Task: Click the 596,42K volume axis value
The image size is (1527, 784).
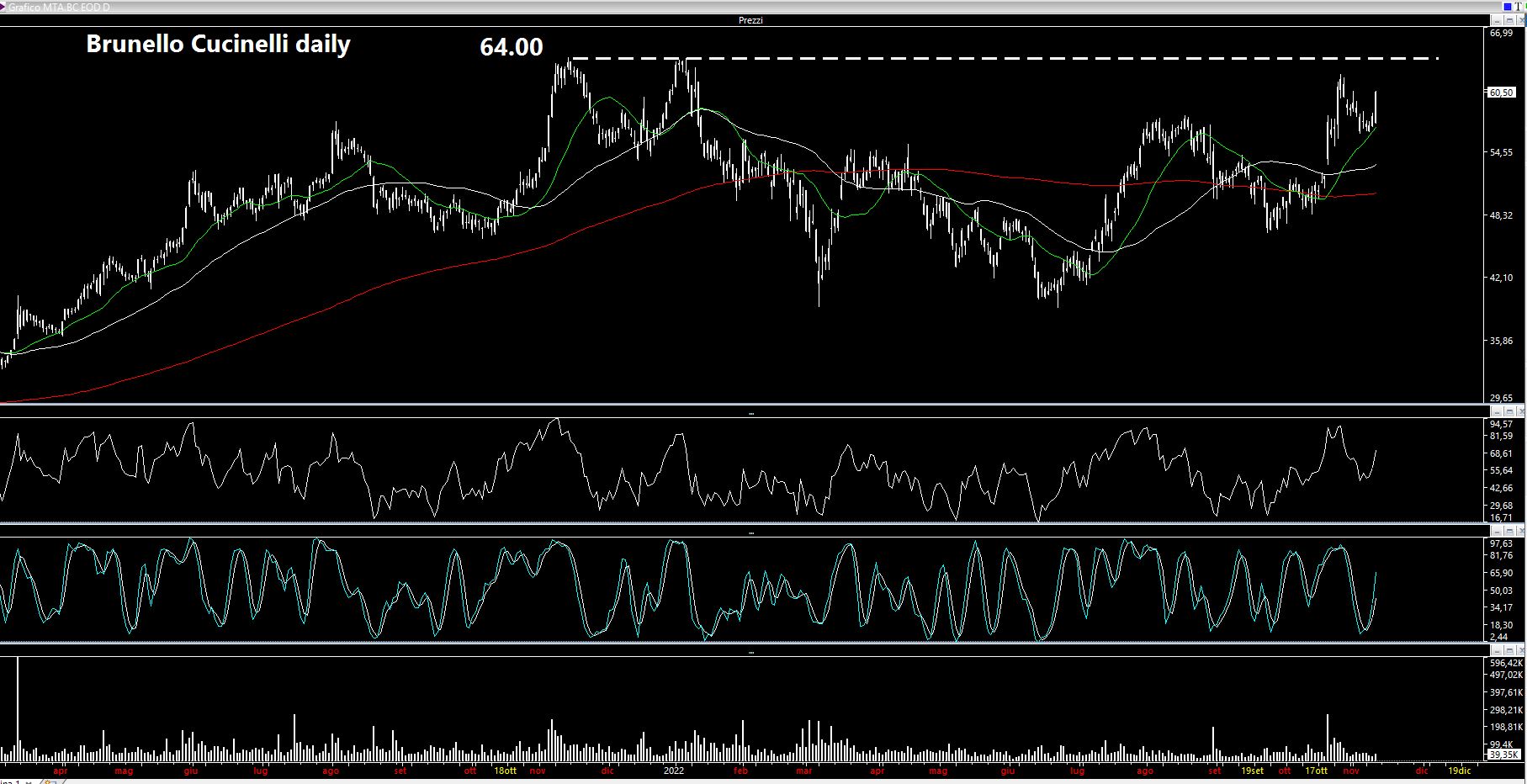Action: [x=1506, y=663]
